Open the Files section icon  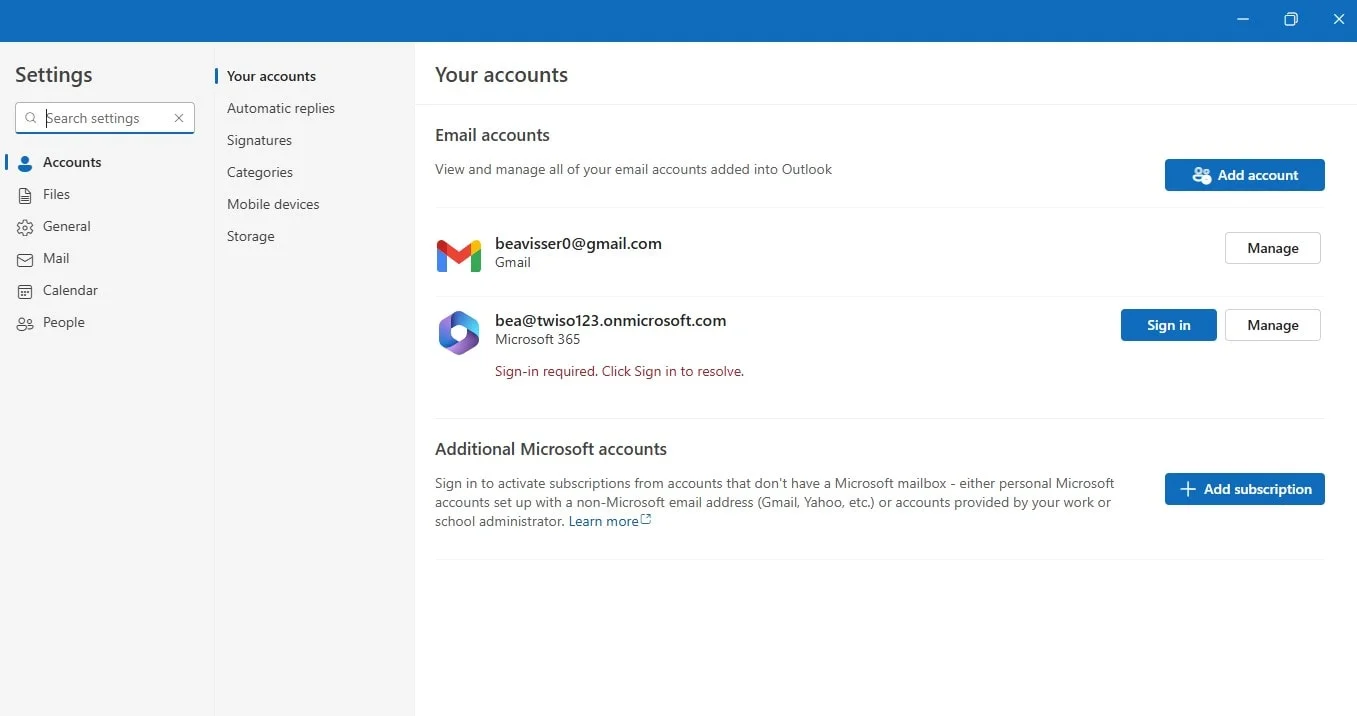pyautogui.click(x=24, y=194)
